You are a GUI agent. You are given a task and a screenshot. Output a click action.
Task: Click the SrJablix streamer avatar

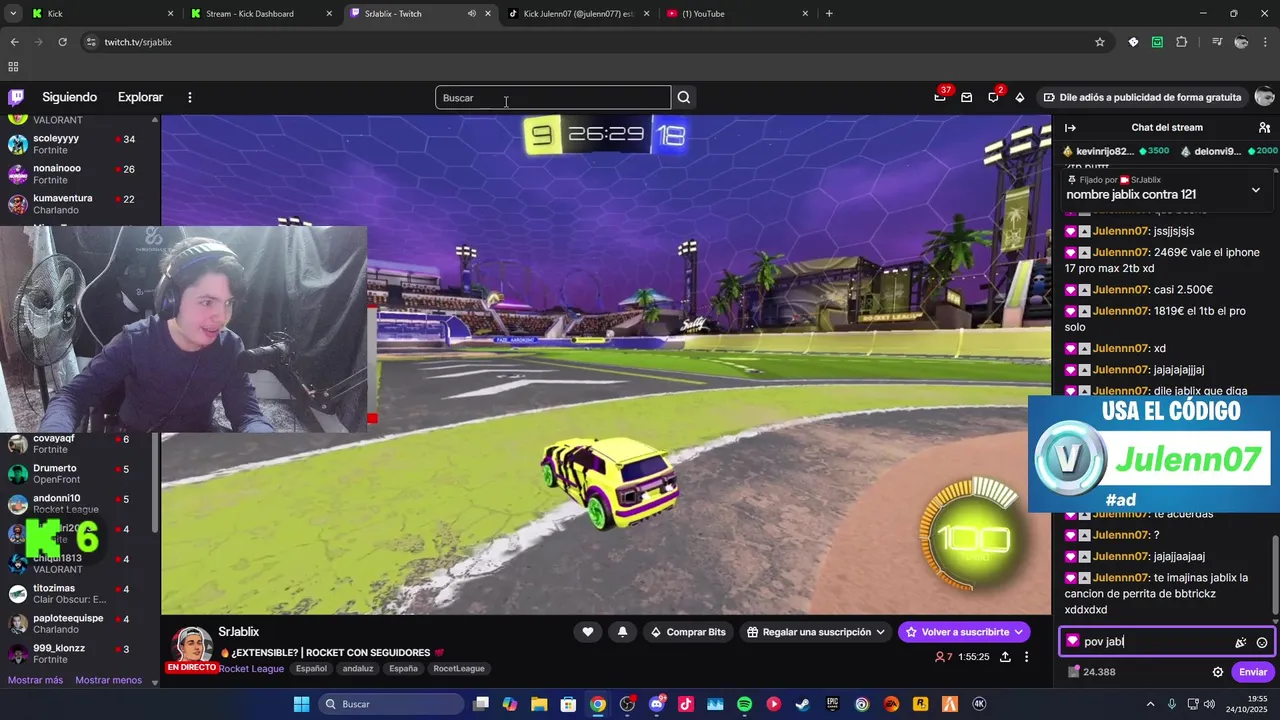(192, 645)
